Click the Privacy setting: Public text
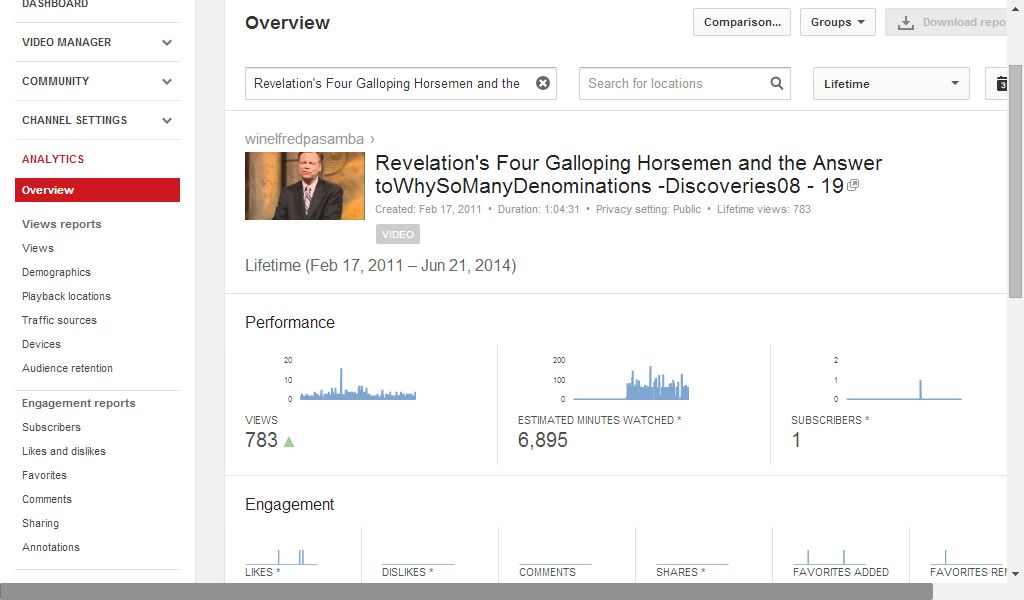The image size is (1024, 600). coord(648,210)
